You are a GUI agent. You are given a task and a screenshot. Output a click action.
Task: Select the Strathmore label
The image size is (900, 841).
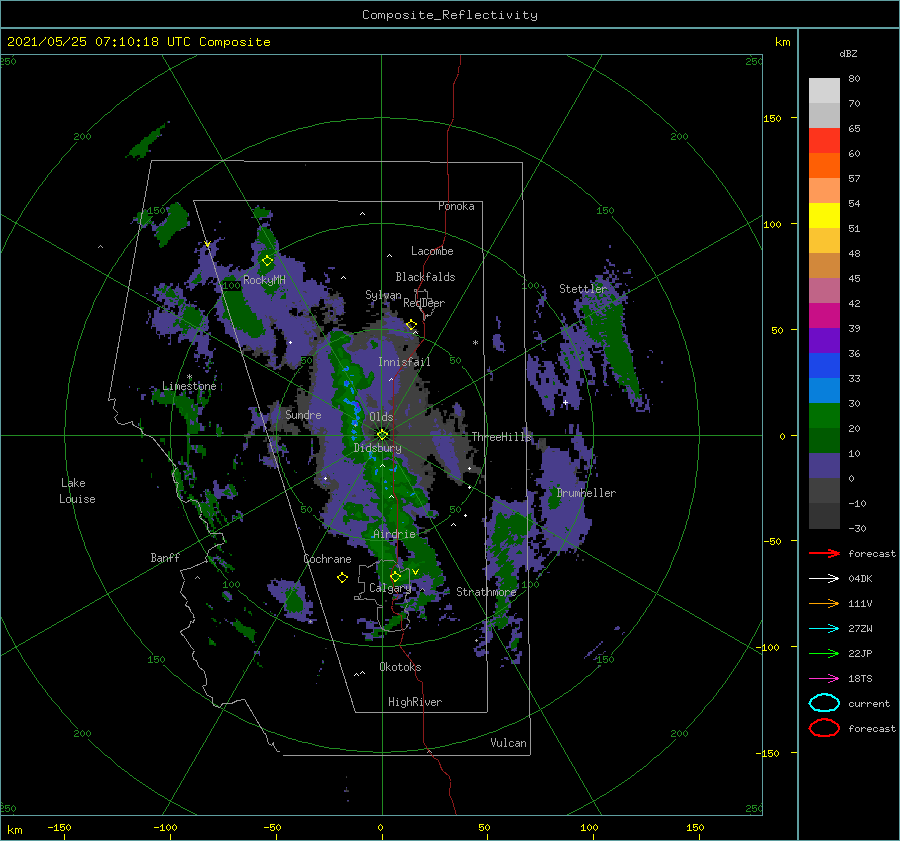486,592
